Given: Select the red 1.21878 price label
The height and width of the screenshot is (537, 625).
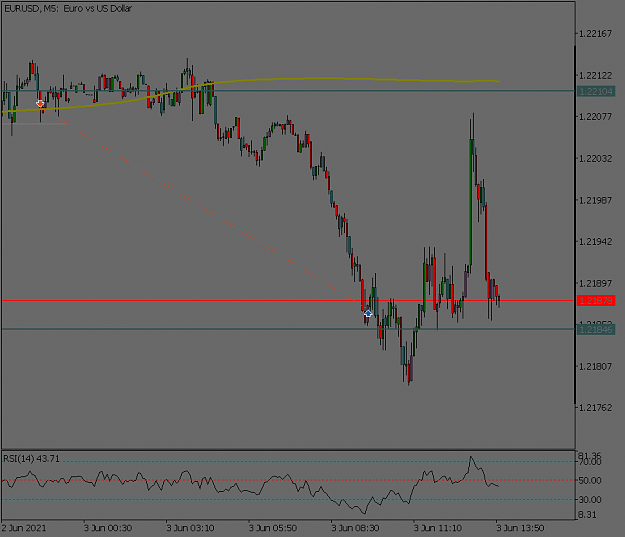Looking at the screenshot, I should click(x=596, y=301).
